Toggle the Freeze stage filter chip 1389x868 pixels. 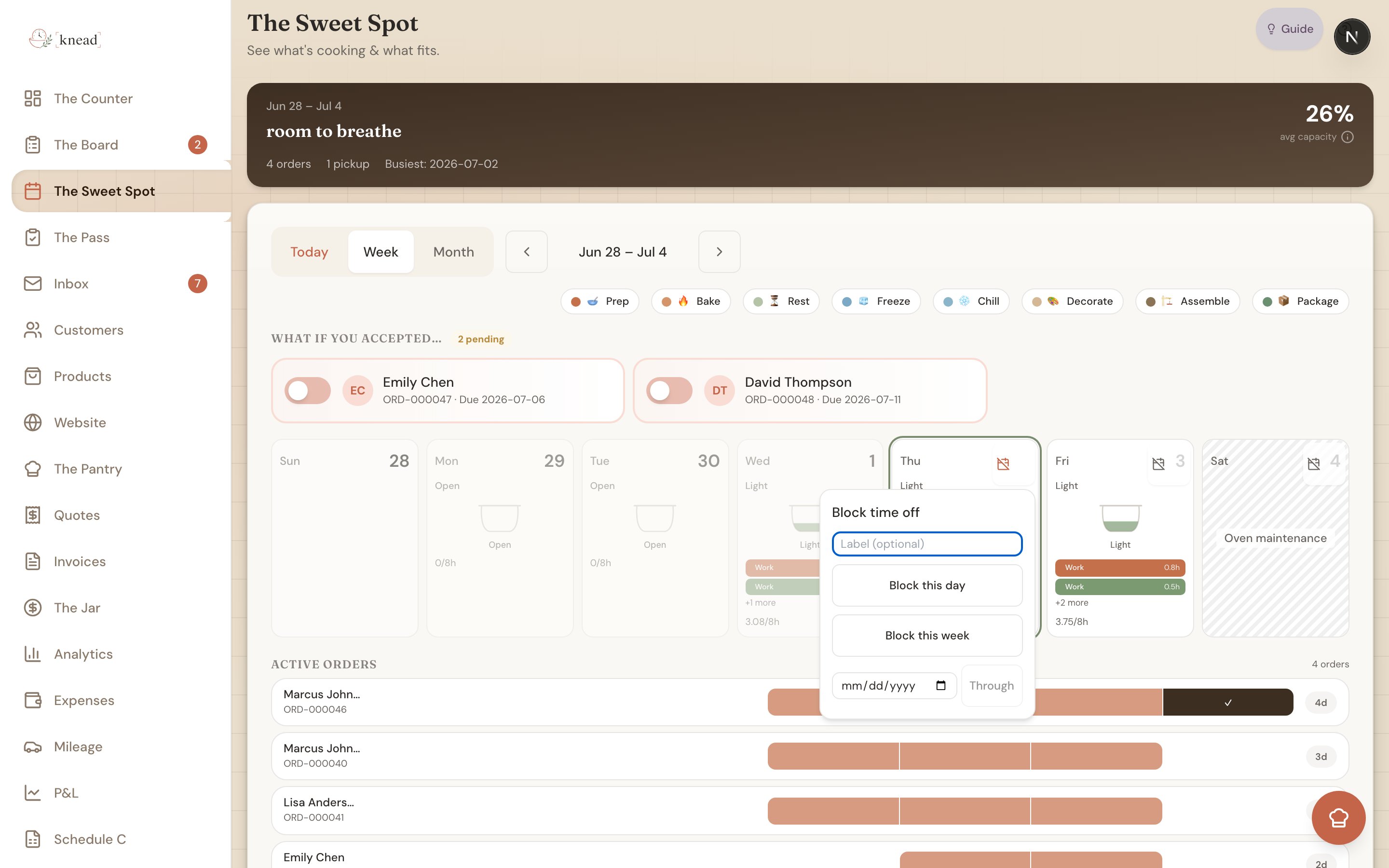[876, 301]
